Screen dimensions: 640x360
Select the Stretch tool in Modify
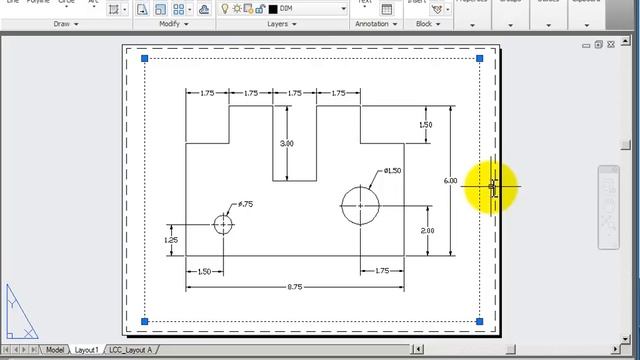(142, 9)
